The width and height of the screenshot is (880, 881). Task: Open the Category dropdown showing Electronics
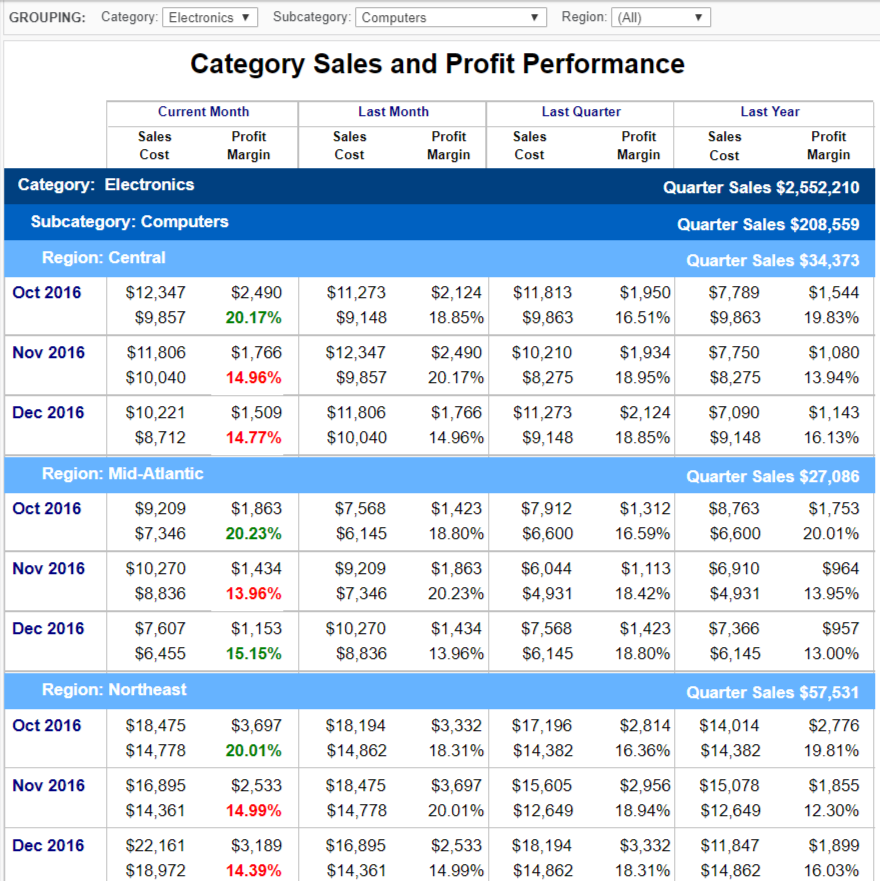210,17
